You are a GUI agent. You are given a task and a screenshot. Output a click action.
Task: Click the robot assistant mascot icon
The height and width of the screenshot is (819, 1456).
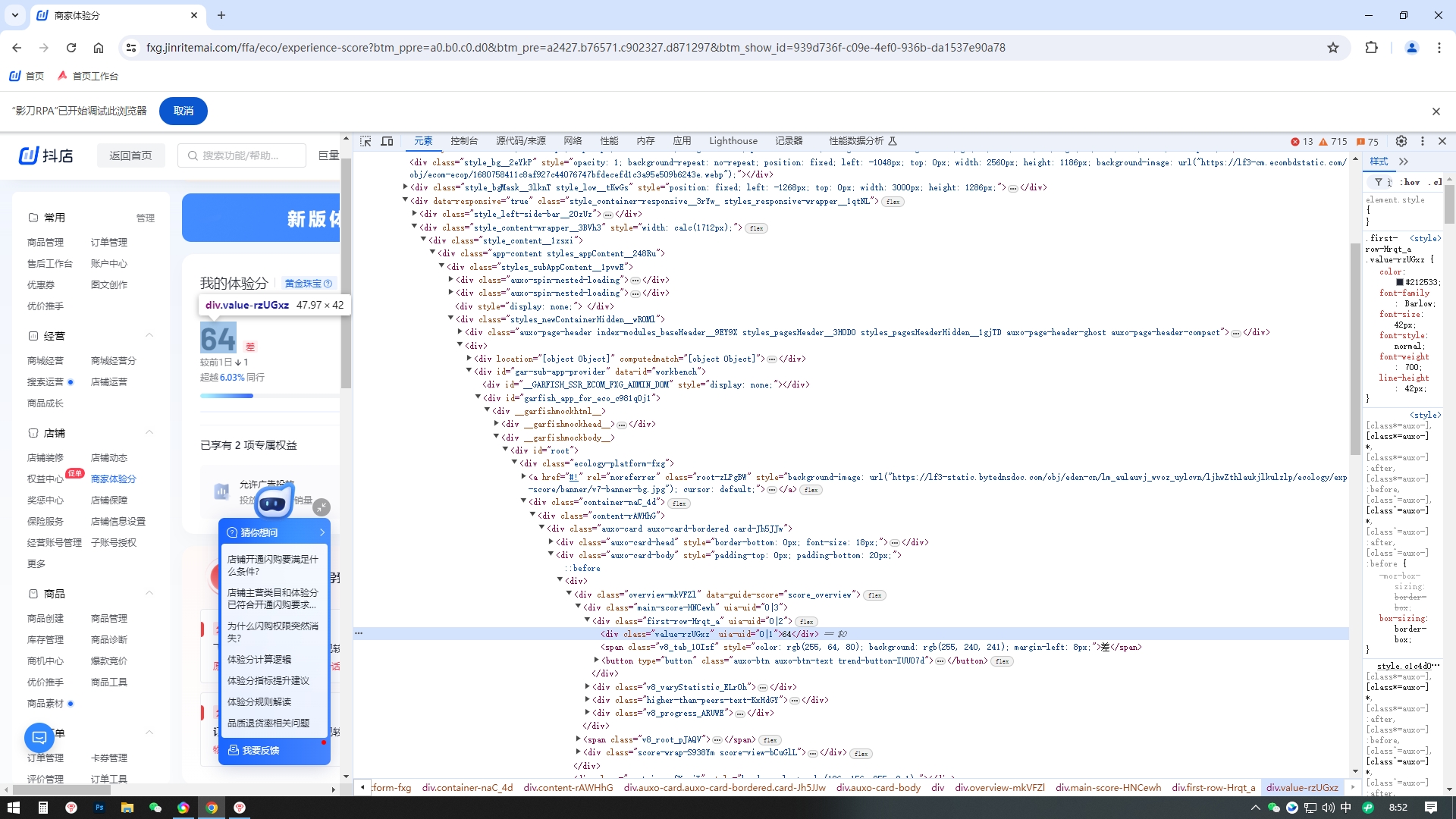coord(273,502)
